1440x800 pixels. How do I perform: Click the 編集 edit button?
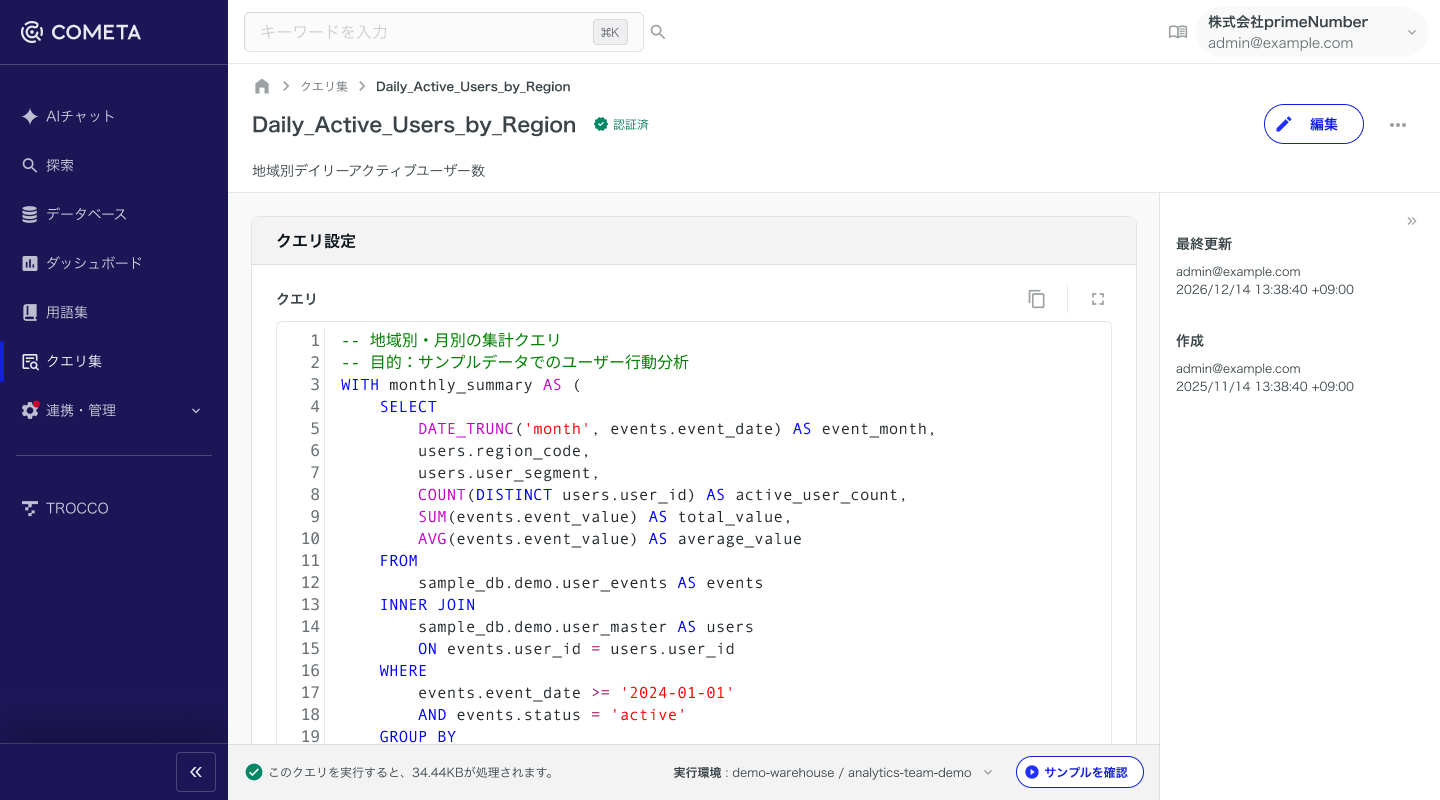[1313, 124]
